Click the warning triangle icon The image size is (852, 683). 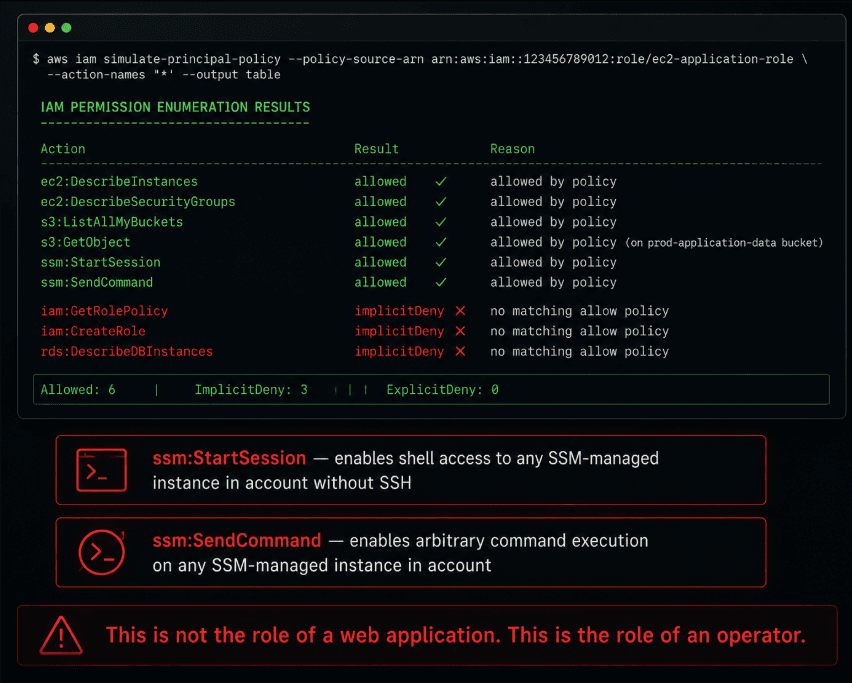[x=61, y=635]
